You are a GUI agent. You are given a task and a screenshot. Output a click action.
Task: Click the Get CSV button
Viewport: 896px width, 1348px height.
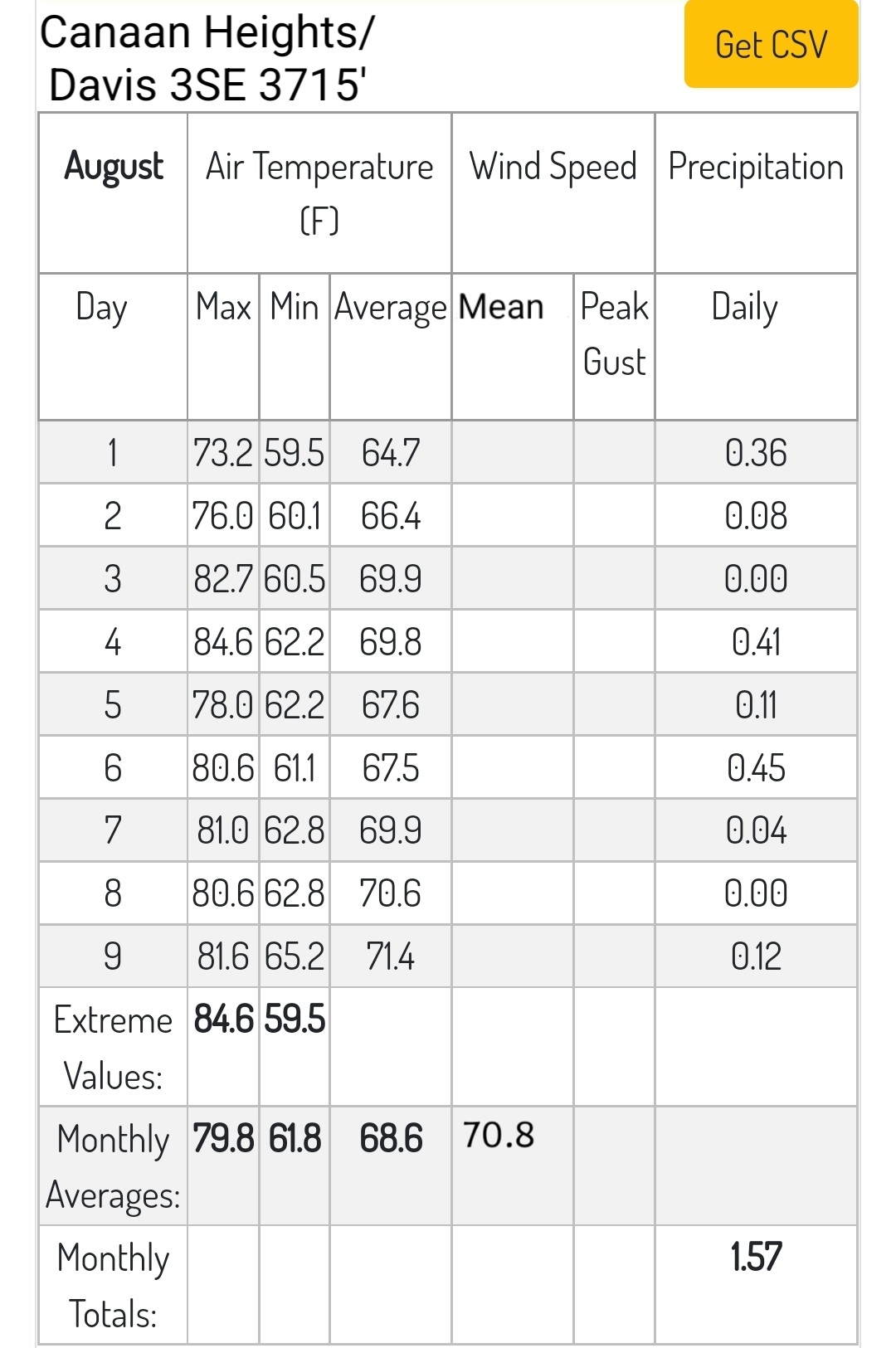[771, 44]
